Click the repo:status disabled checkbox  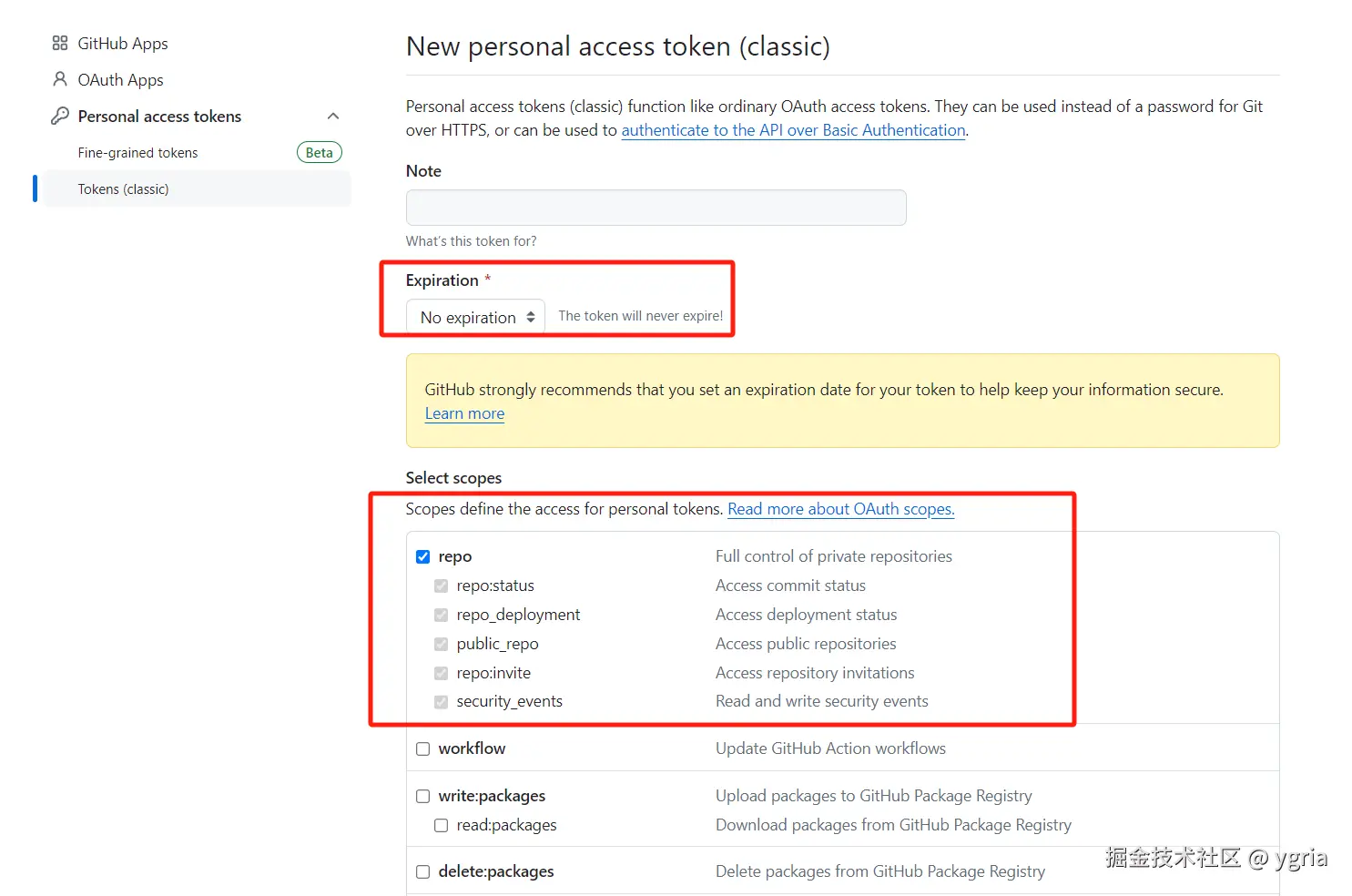point(441,585)
